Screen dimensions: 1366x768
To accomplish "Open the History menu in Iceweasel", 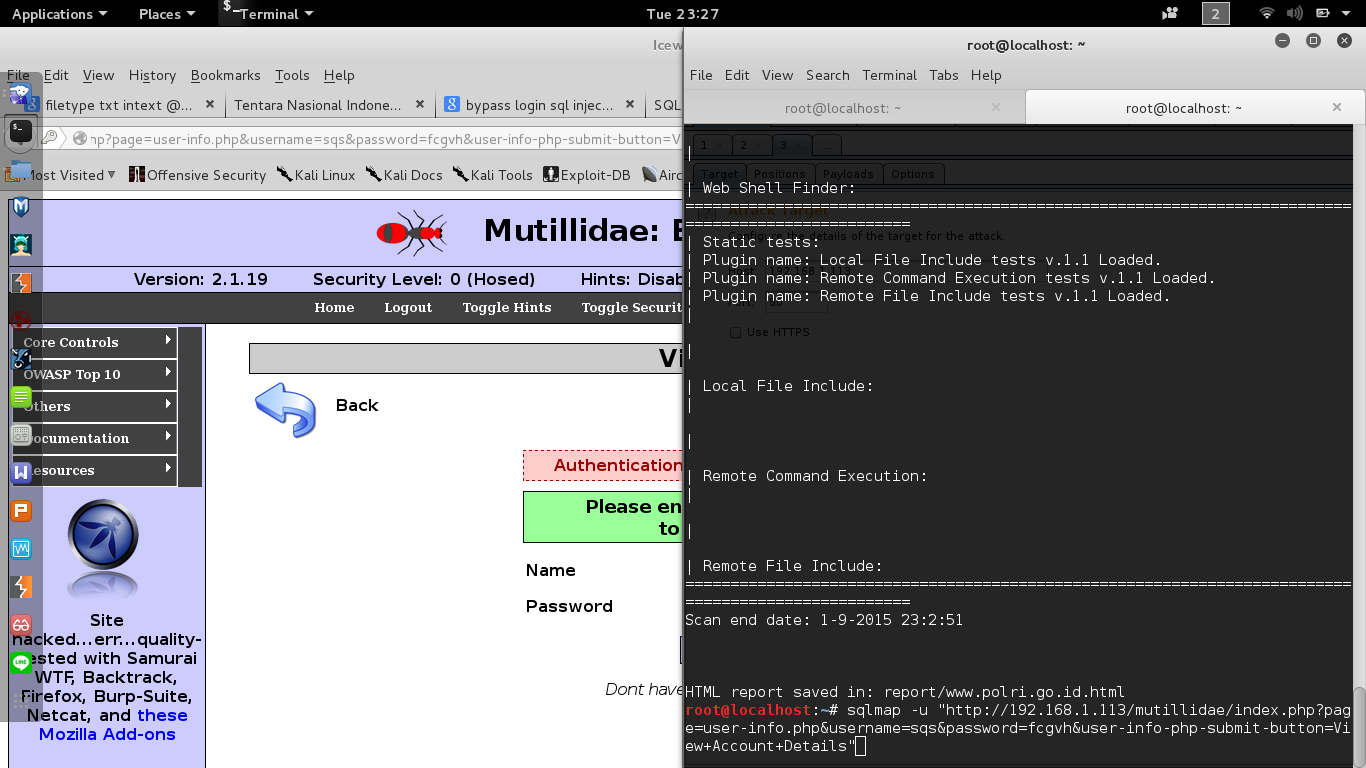I will (152, 75).
